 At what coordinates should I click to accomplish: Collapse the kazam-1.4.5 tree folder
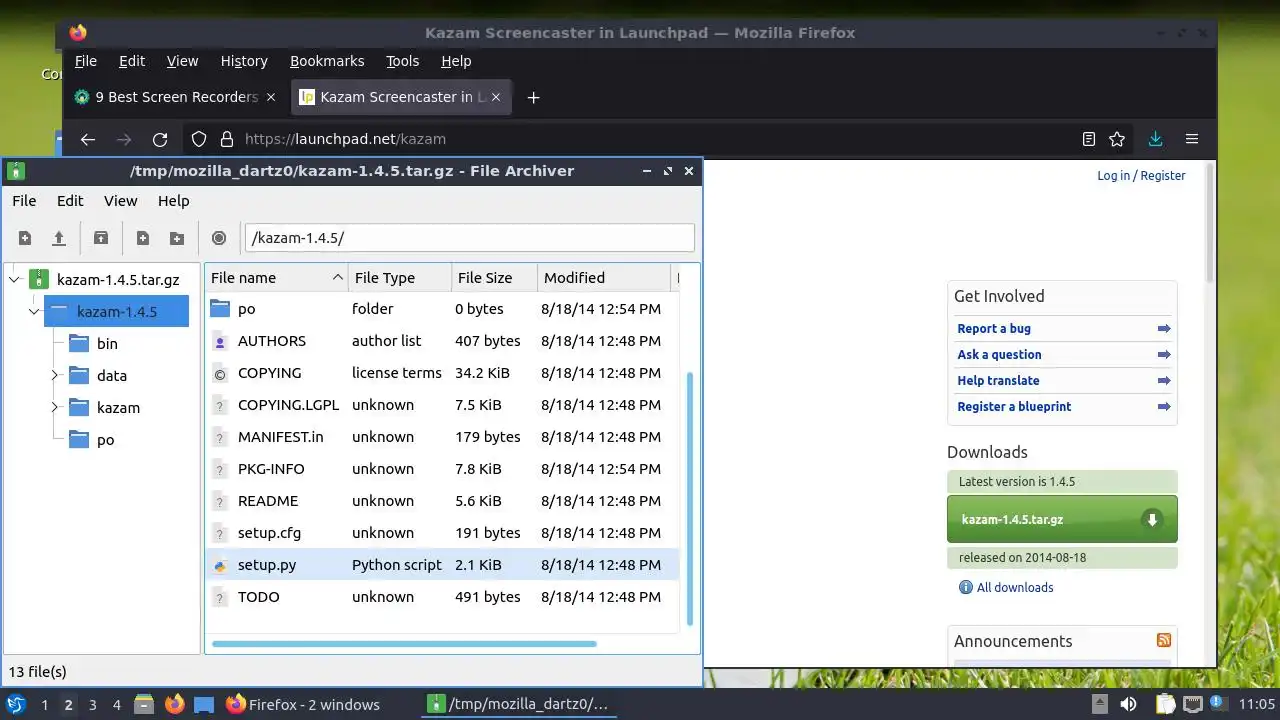coord(34,312)
